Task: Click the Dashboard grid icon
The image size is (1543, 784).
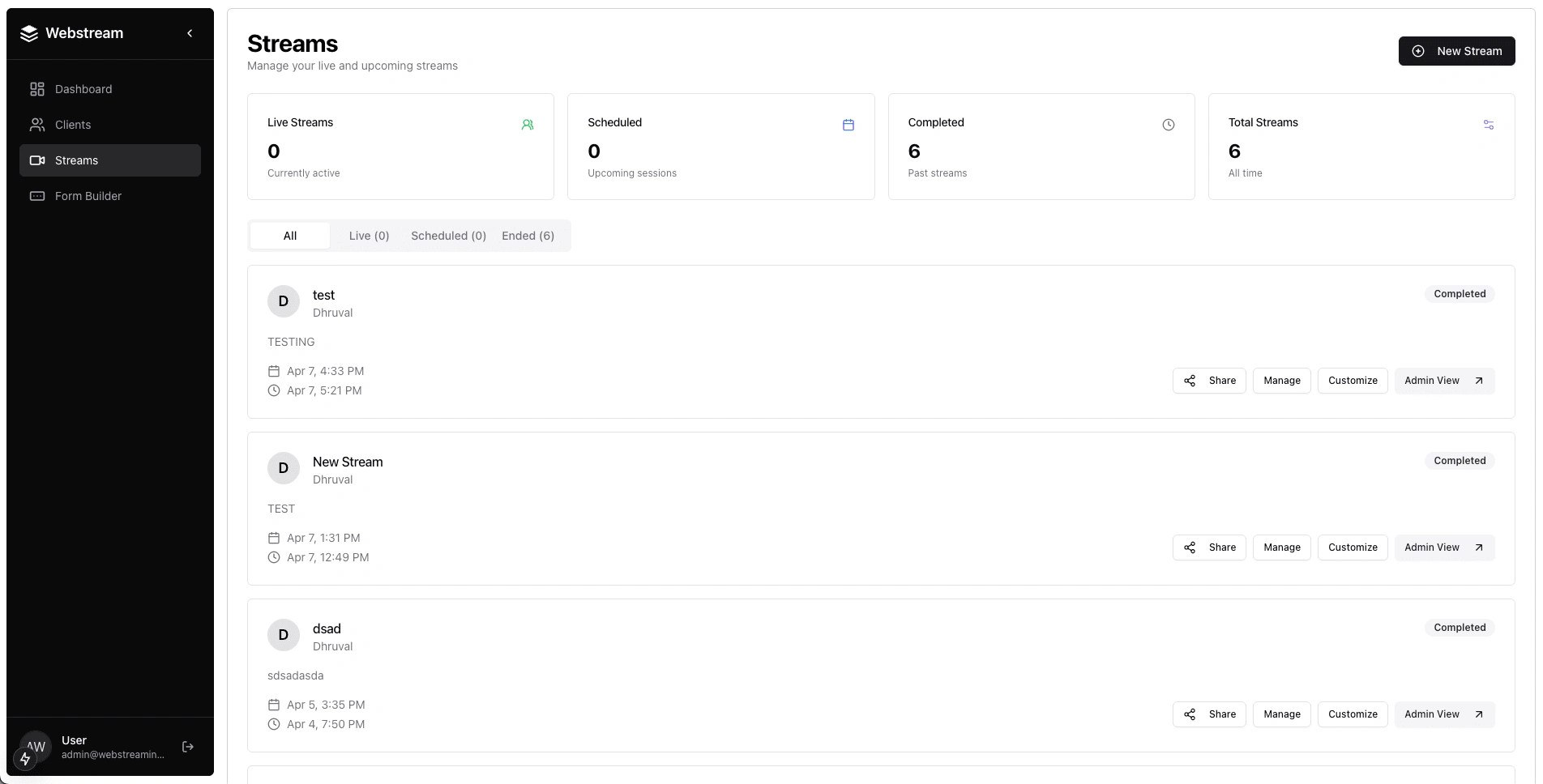Action: [37, 89]
